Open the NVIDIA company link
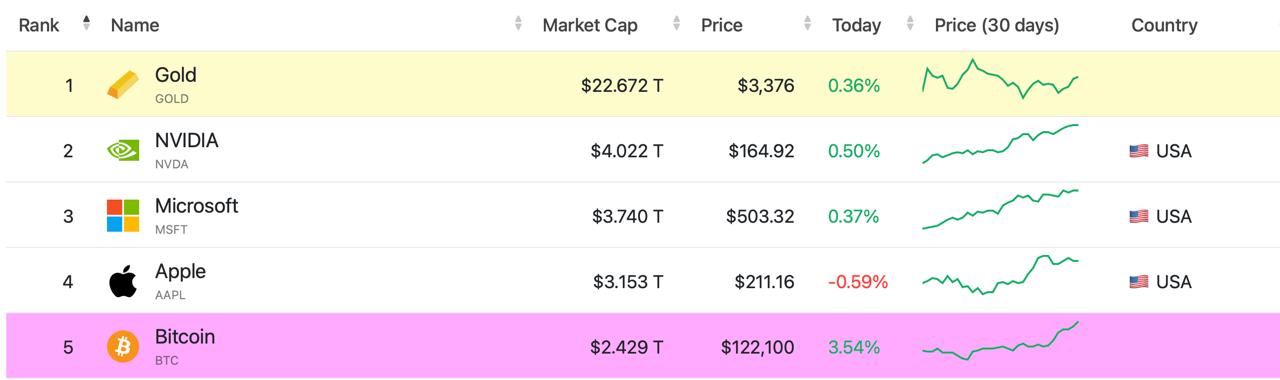Screen dimensions: 1280x380 coord(186,140)
